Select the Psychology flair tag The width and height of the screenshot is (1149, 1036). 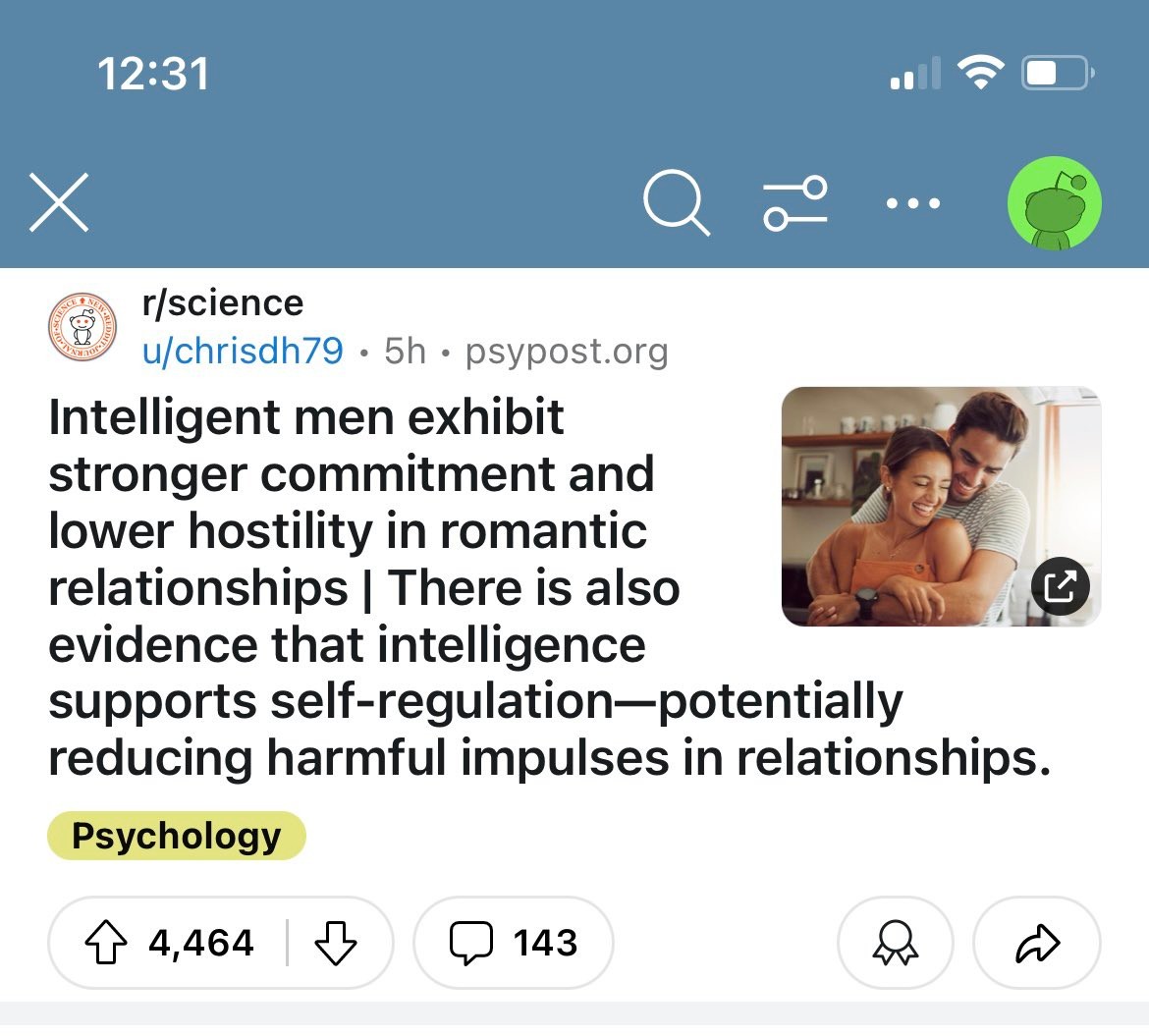coord(177,837)
